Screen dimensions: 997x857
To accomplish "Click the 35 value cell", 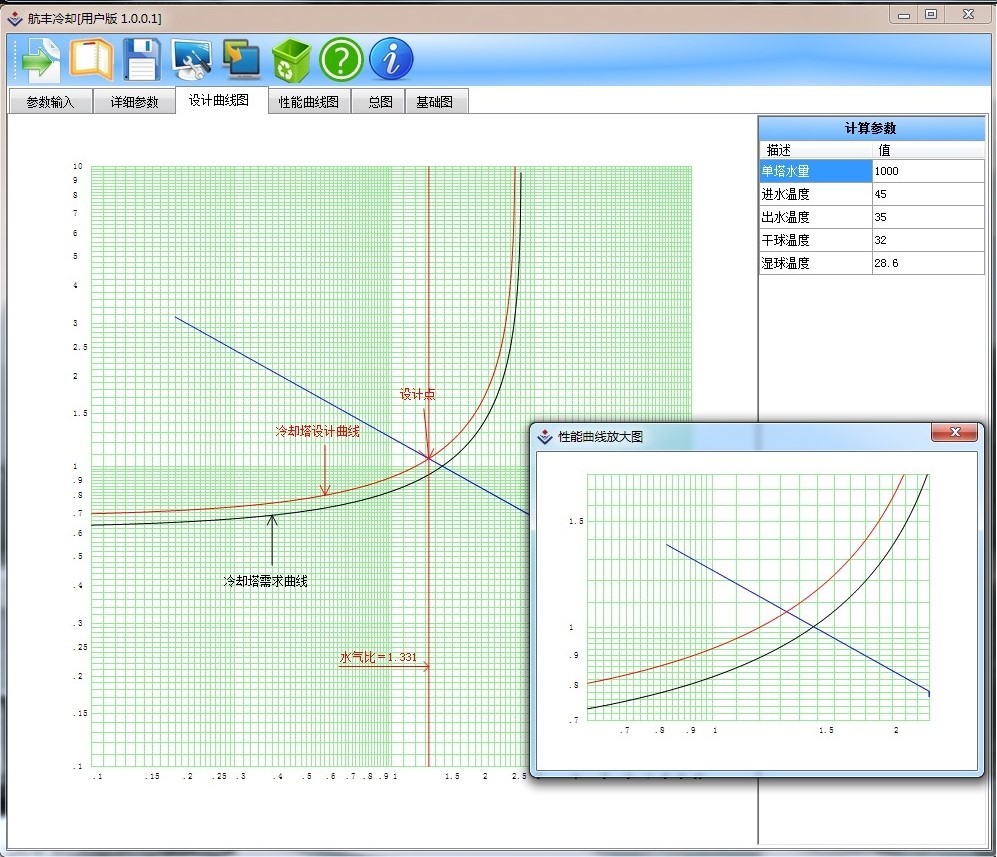I will pos(928,217).
